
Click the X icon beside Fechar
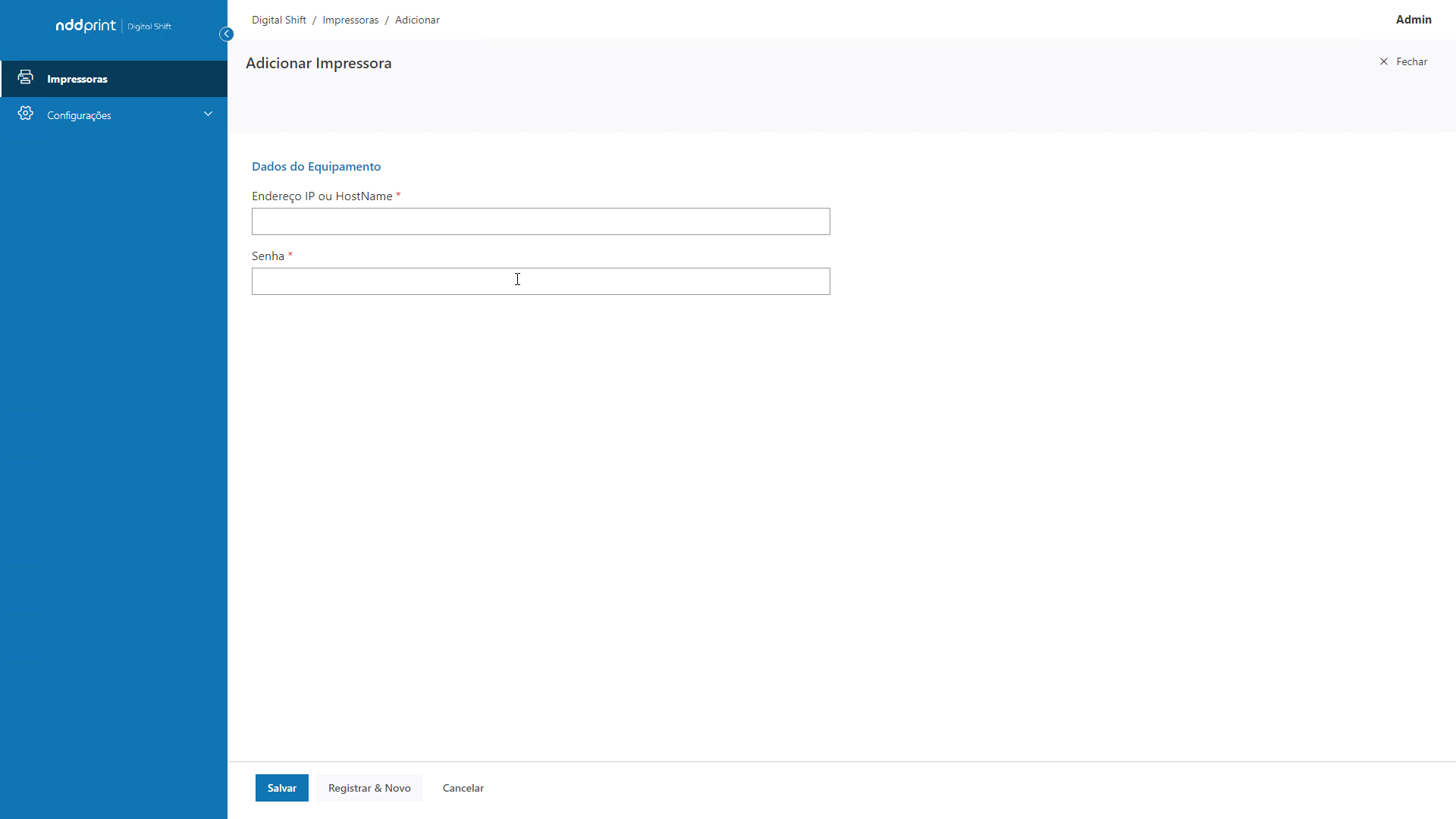click(1384, 61)
